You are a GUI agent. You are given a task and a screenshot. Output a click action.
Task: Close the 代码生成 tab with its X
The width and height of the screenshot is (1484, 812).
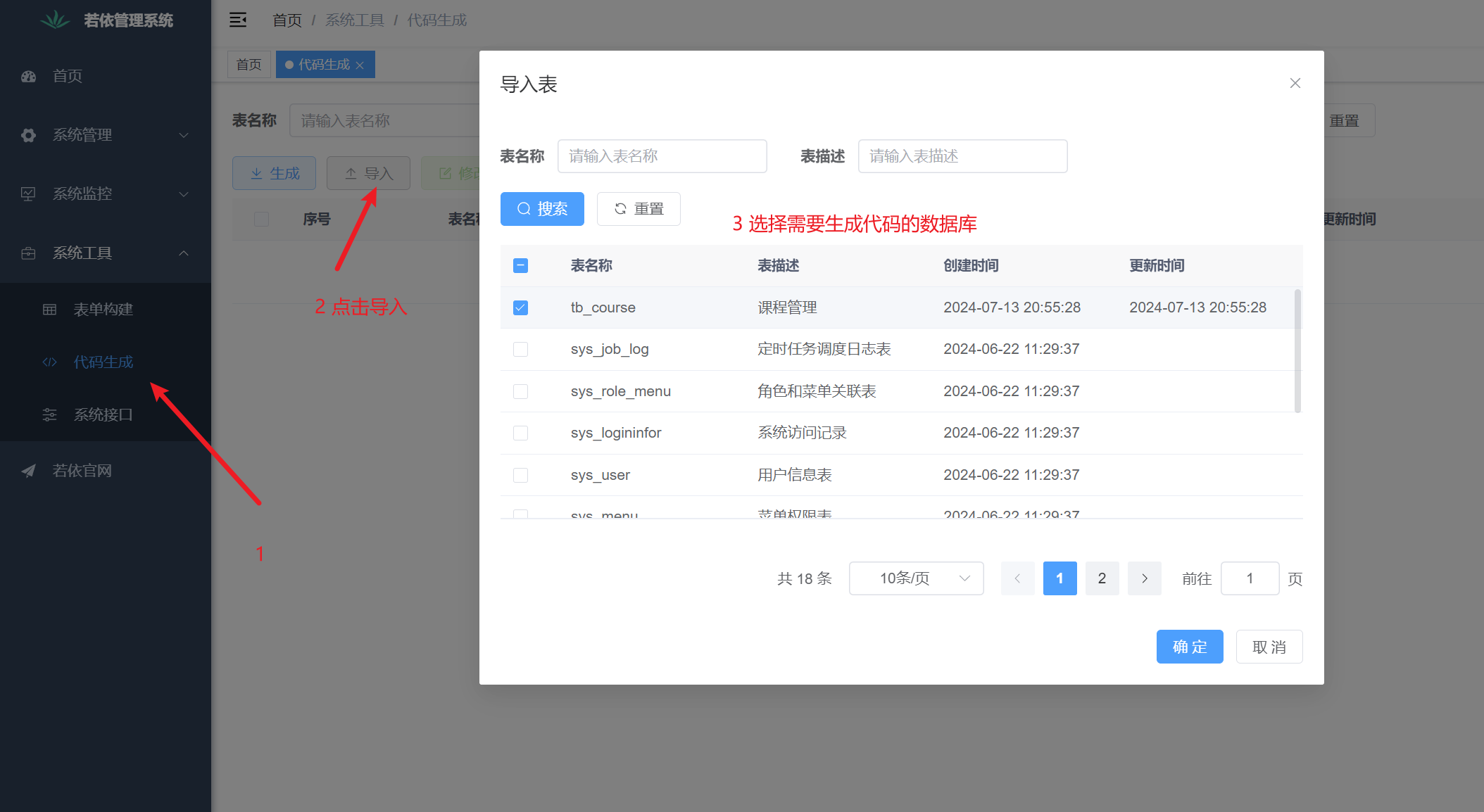pyautogui.click(x=360, y=65)
